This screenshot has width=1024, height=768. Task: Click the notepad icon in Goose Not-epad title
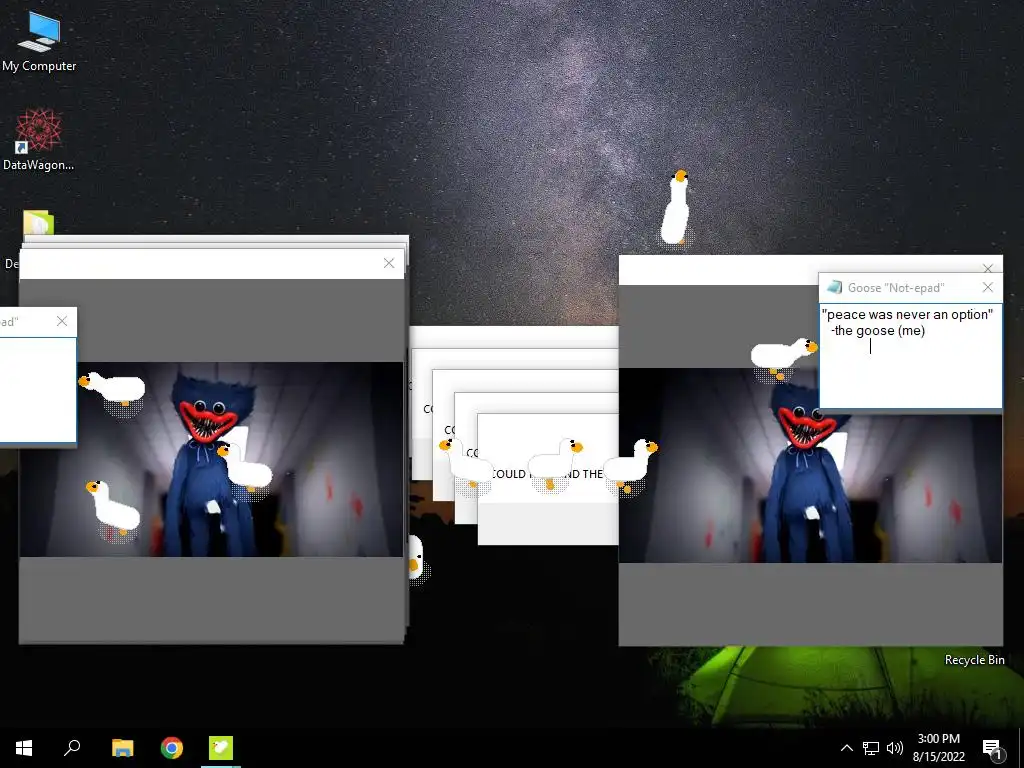coord(834,287)
